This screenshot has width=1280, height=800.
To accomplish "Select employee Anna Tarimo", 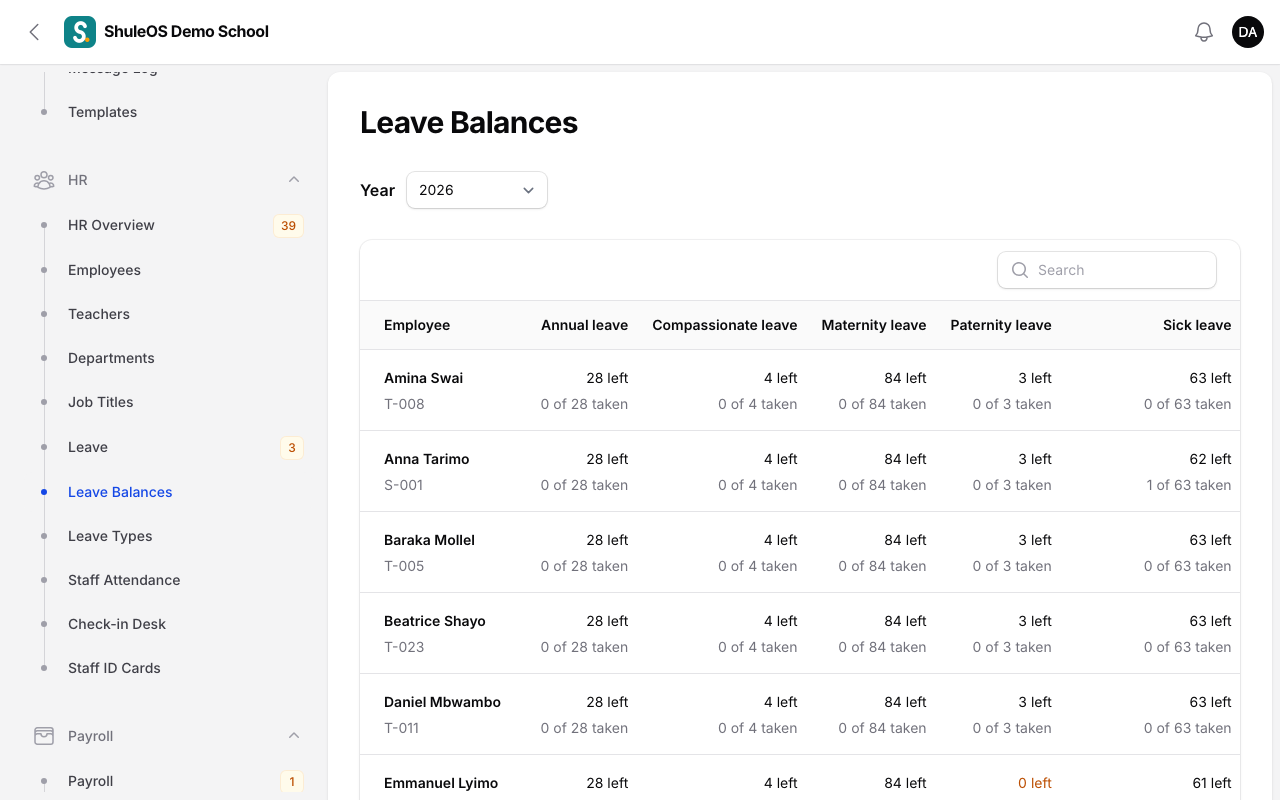I will pyautogui.click(x=427, y=459).
